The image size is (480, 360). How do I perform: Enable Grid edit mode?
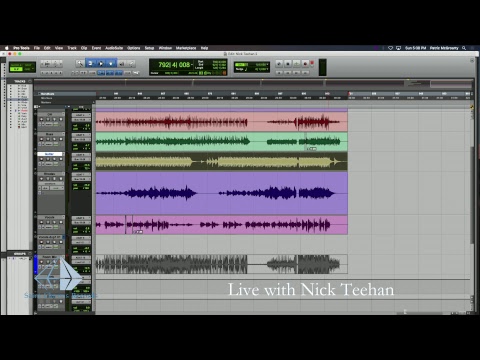(x=28, y=69)
